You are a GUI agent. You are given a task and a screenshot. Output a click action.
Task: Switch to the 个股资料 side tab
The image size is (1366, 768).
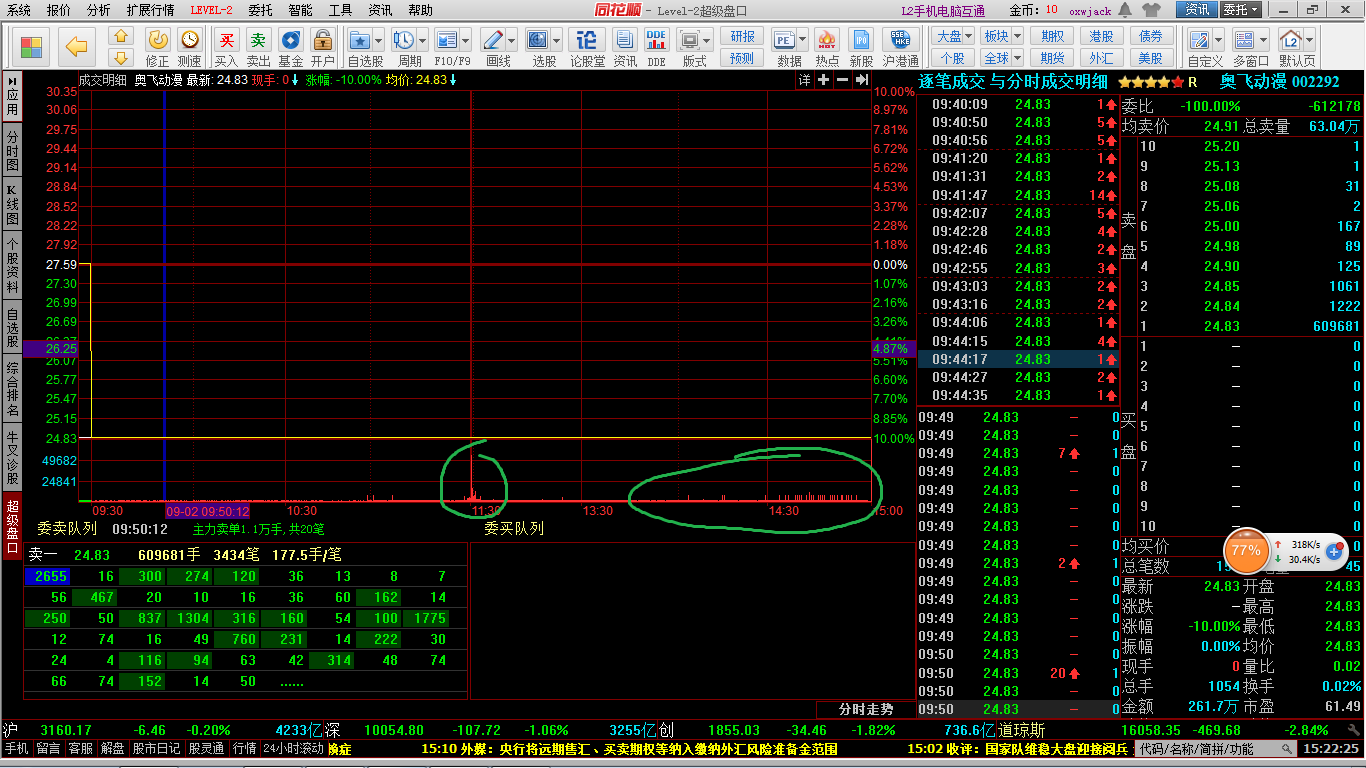(x=12, y=265)
